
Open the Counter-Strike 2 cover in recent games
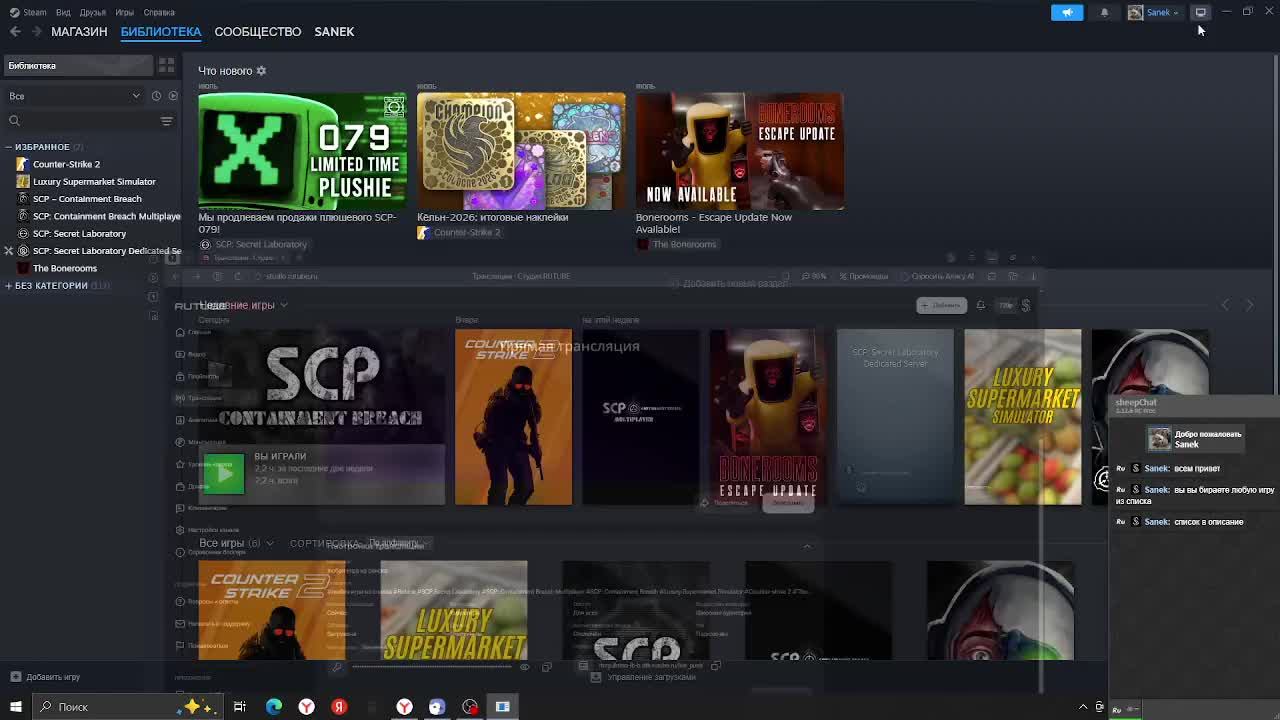coord(513,417)
